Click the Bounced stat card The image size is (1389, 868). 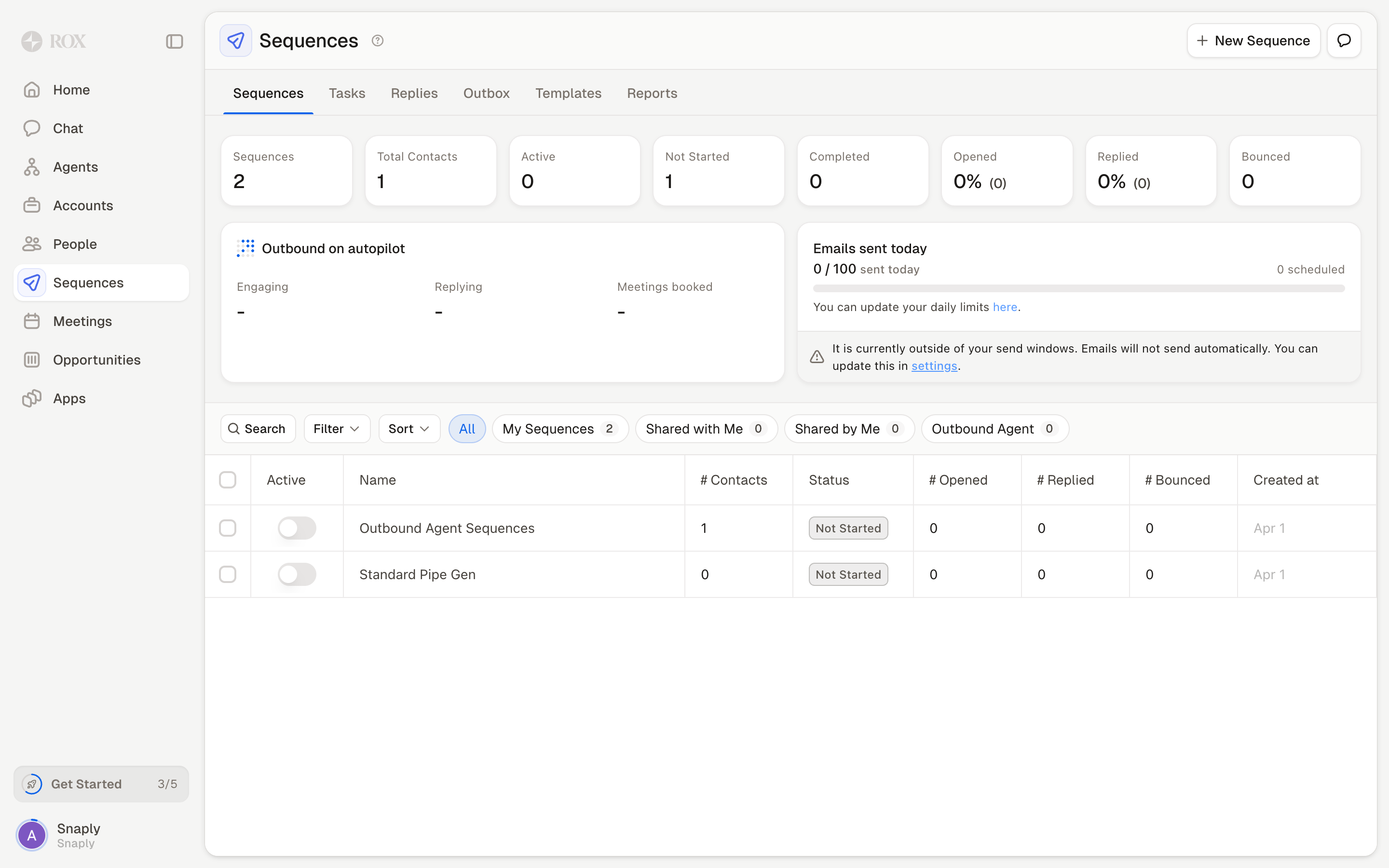(x=1295, y=171)
